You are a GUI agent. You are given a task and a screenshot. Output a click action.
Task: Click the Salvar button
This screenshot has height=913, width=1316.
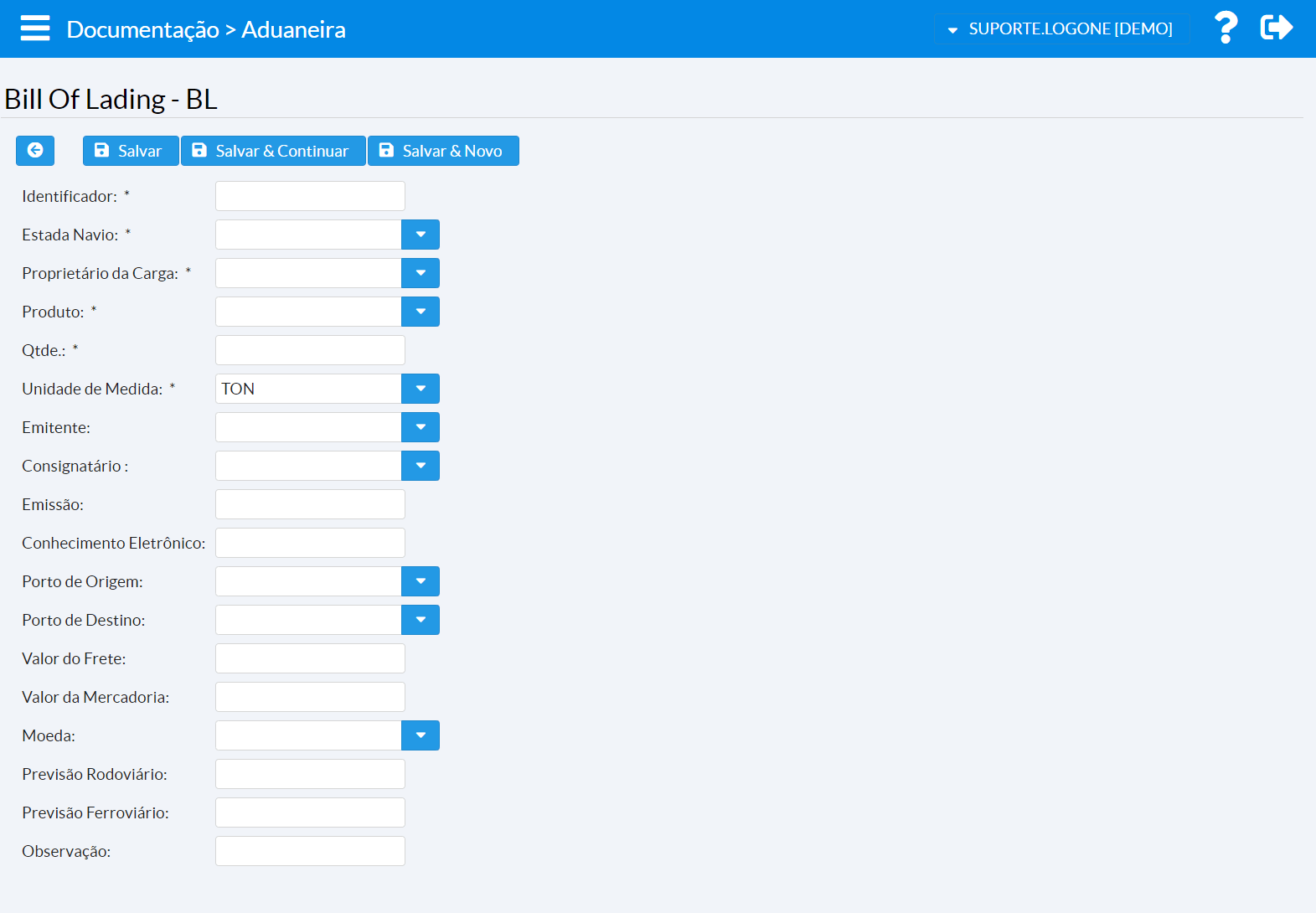130,151
